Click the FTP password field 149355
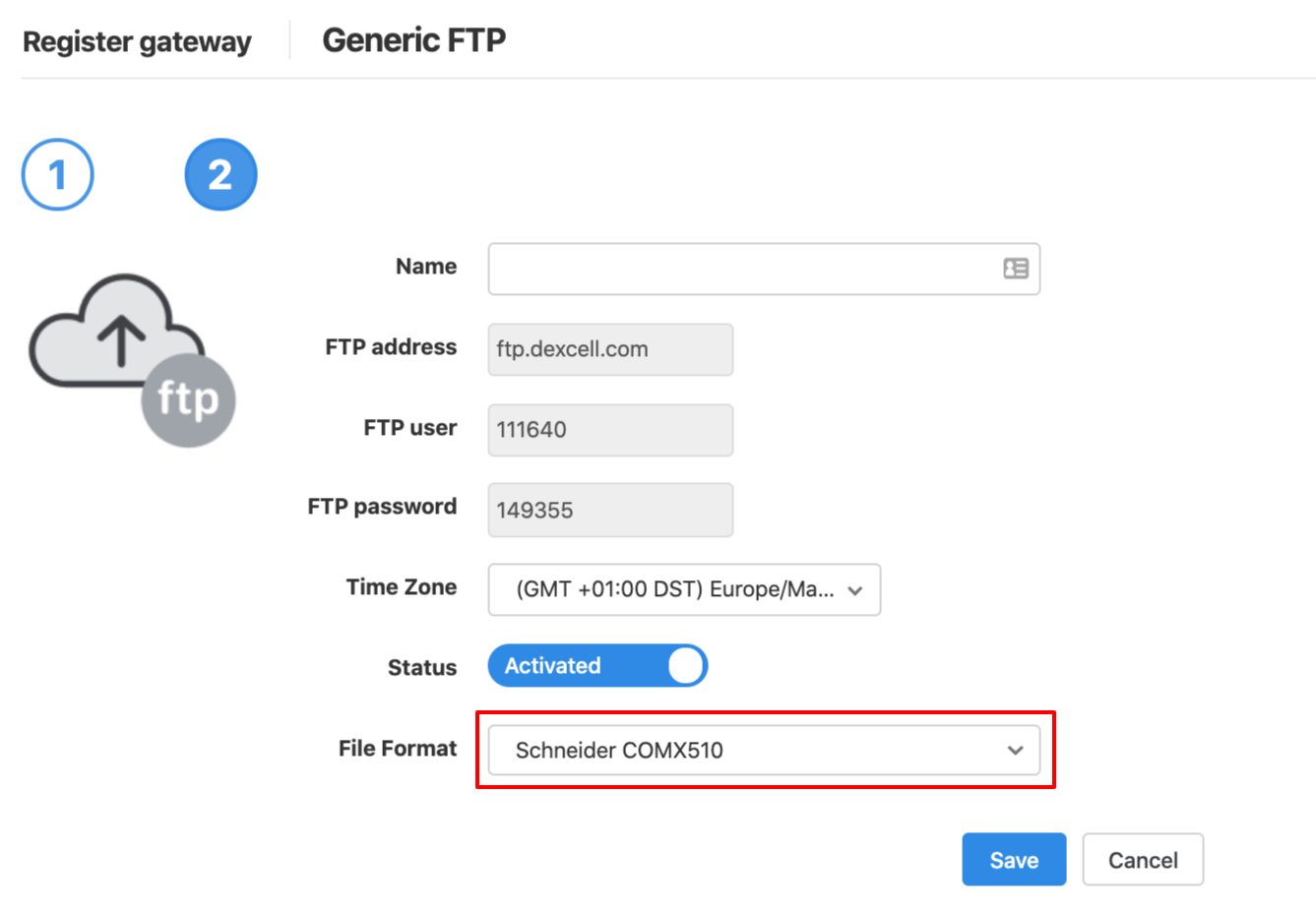 [x=610, y=510]
